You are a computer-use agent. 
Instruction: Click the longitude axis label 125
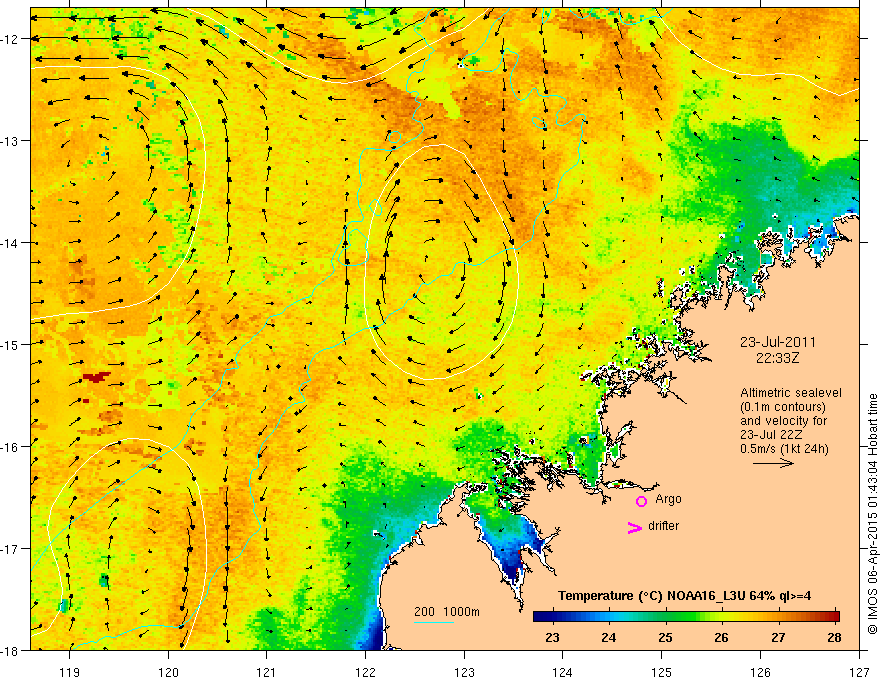662,672
